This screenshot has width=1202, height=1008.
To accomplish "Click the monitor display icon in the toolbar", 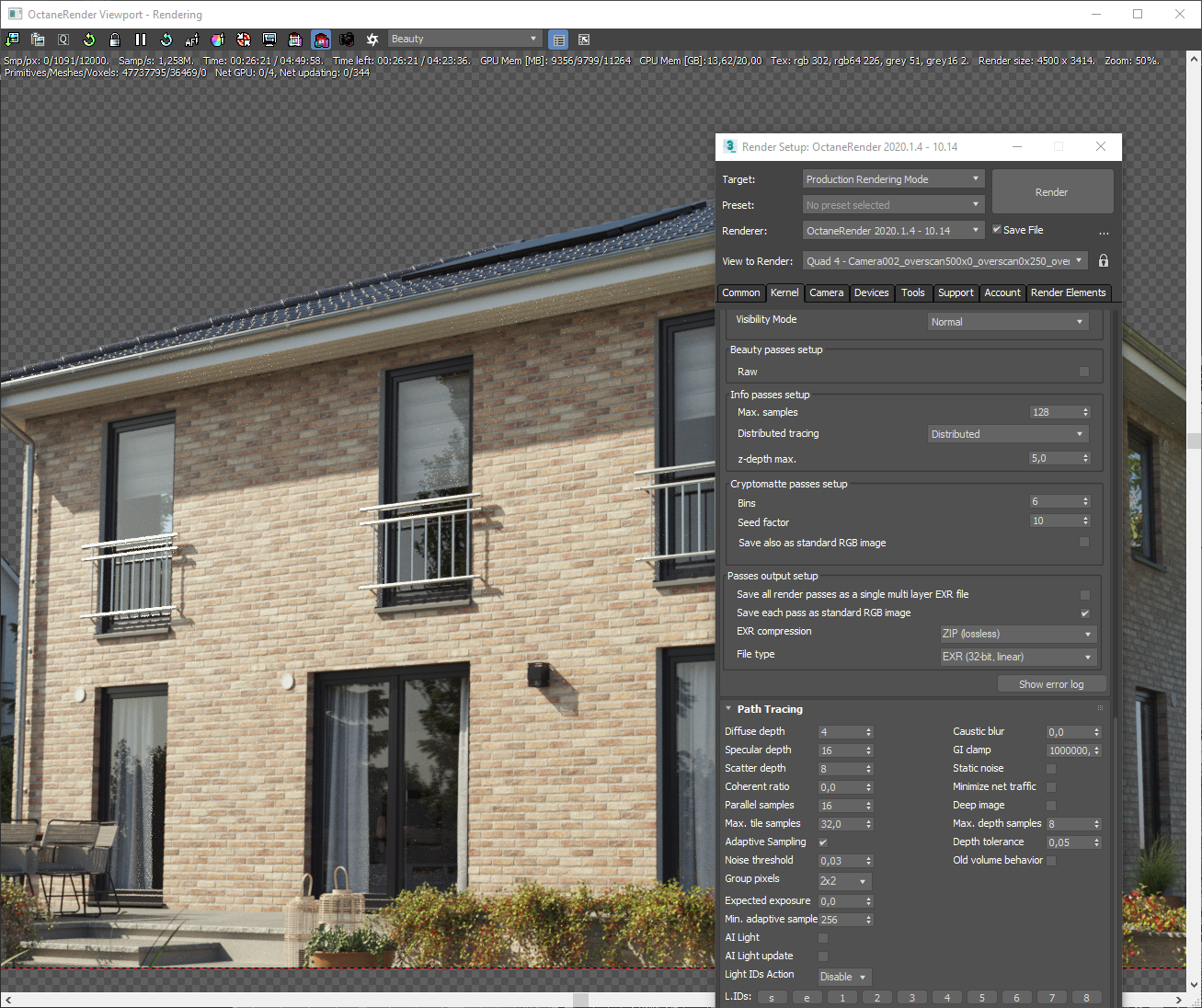I will (269, 40).
